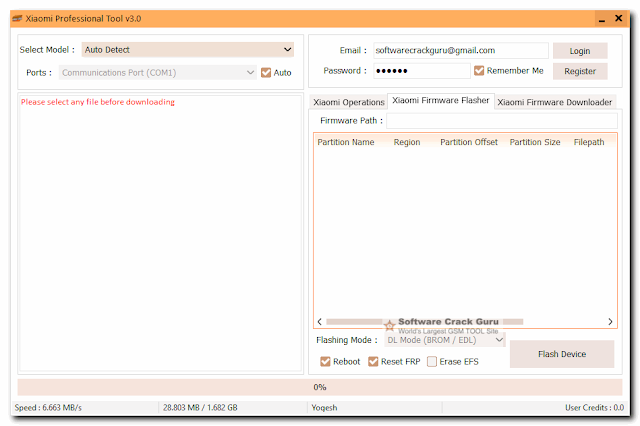Click the Speed : 6.663 MB/s status entry
This screenshot has height=426, width=640.
point(48,408)
